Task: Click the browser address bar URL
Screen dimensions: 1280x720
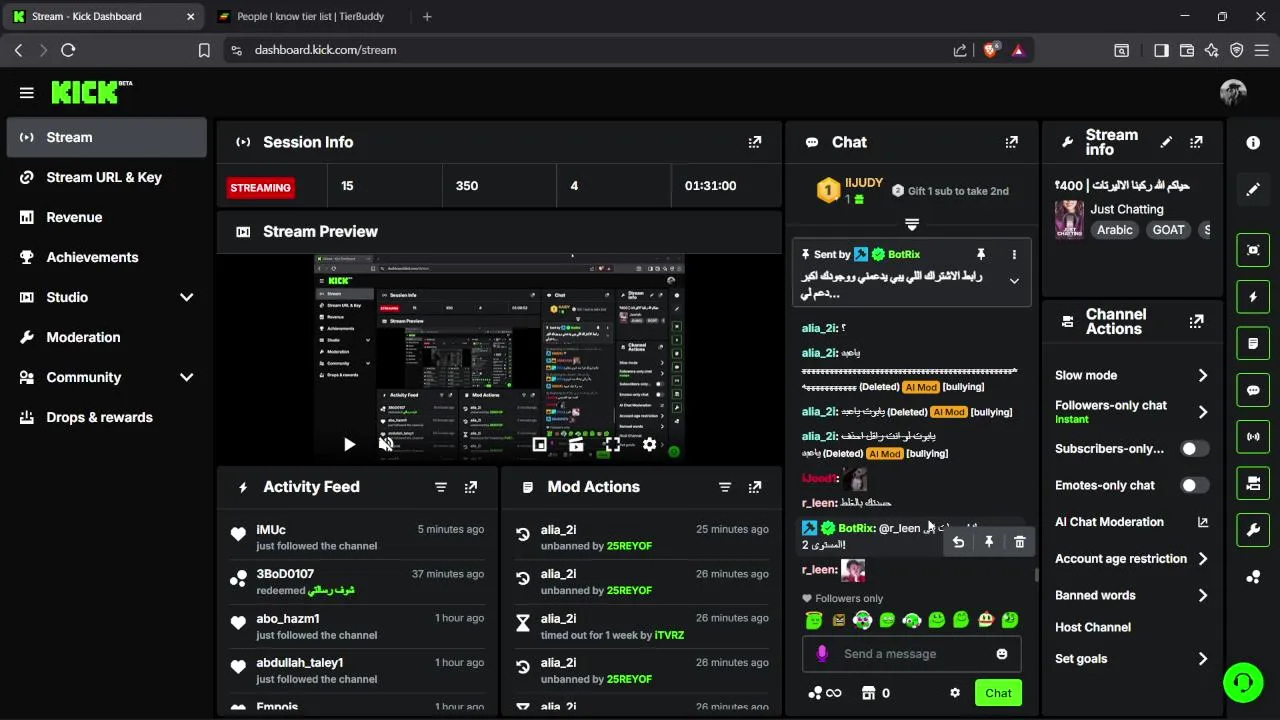Action: tap(325, 50)
